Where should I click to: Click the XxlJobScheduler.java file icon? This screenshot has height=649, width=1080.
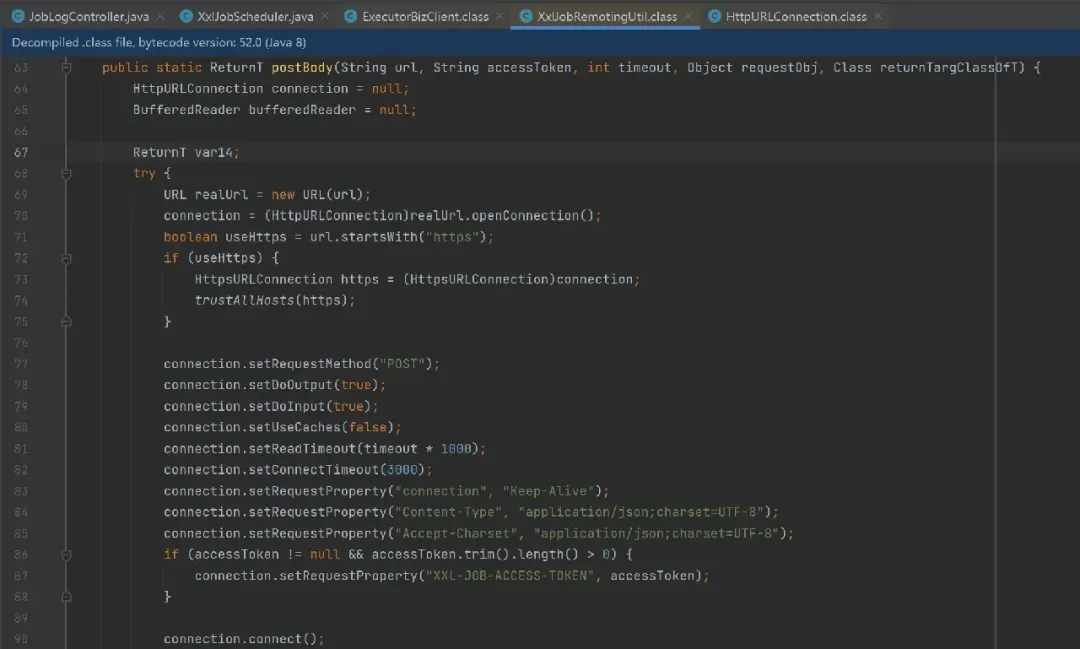pyautogui.click(x=187, y=17)
